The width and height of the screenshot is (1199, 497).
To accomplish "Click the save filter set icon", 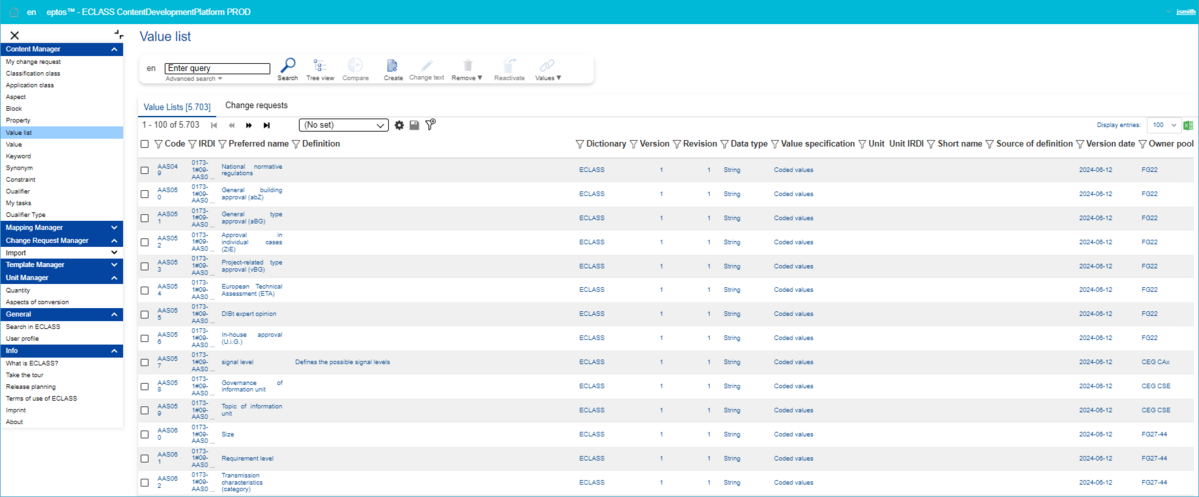I will click(x=414, y=125).
